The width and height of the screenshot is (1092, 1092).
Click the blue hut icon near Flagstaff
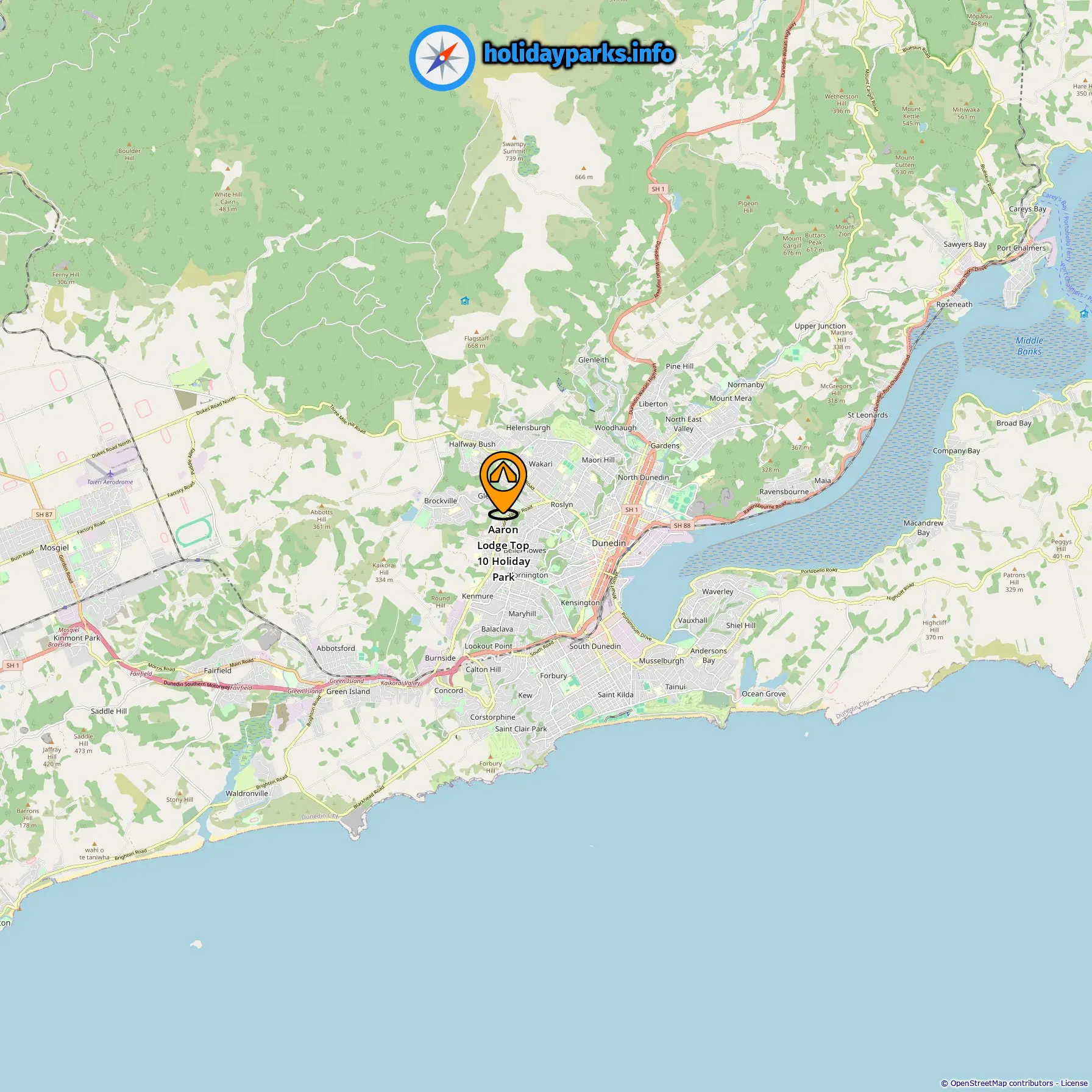[465, 300]
